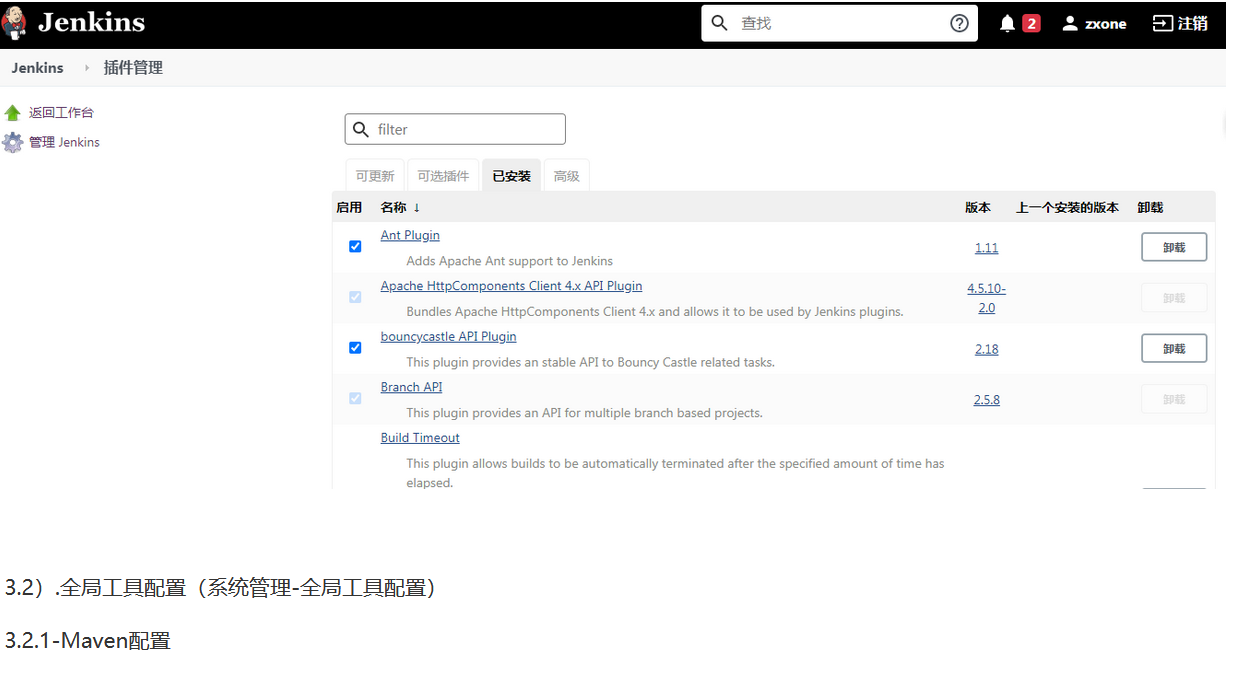The width and height of the screenshot is (1254, 674).
Task: Click the green up arrow icon for 返回工作台
Action: coord(12,113)
